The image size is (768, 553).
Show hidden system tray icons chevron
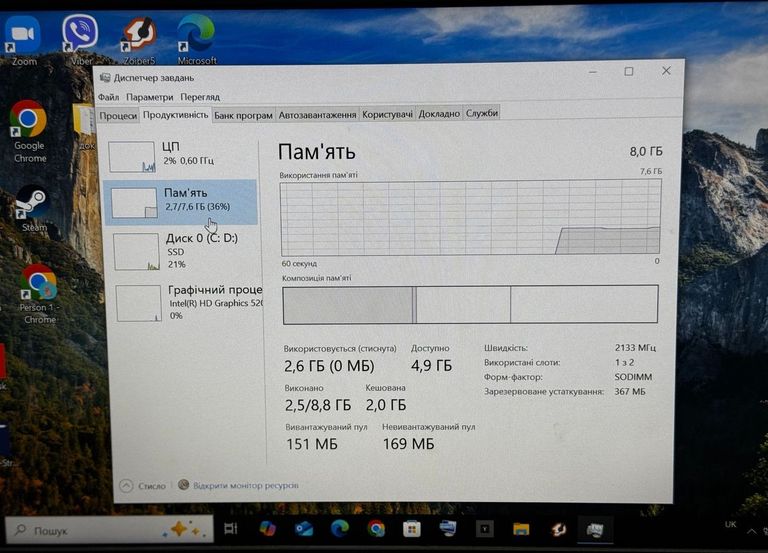(x=751, y=531)
